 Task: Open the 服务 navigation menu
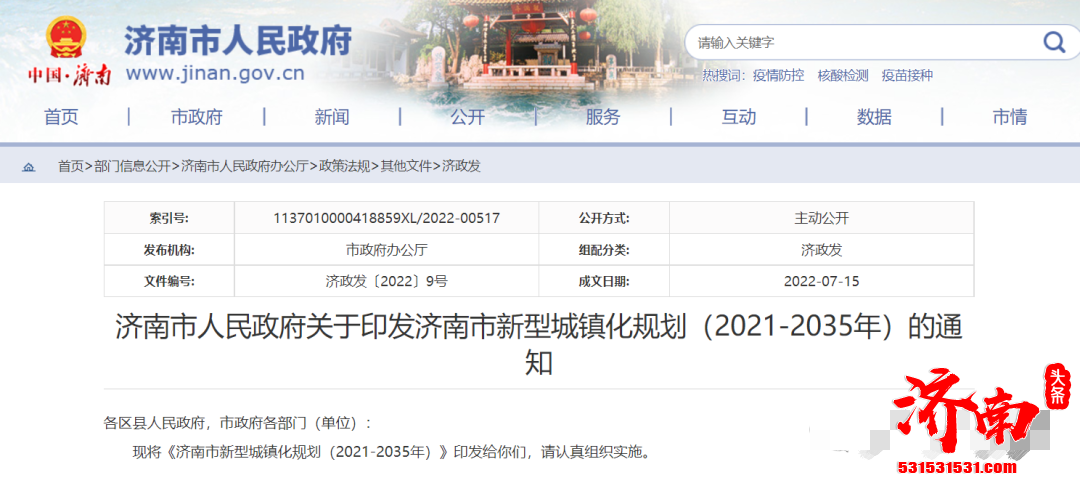603,117
